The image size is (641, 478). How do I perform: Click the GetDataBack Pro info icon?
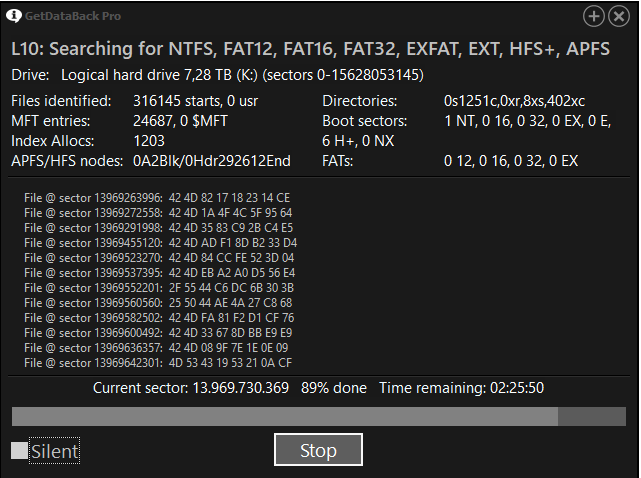(x=13, y=16)
